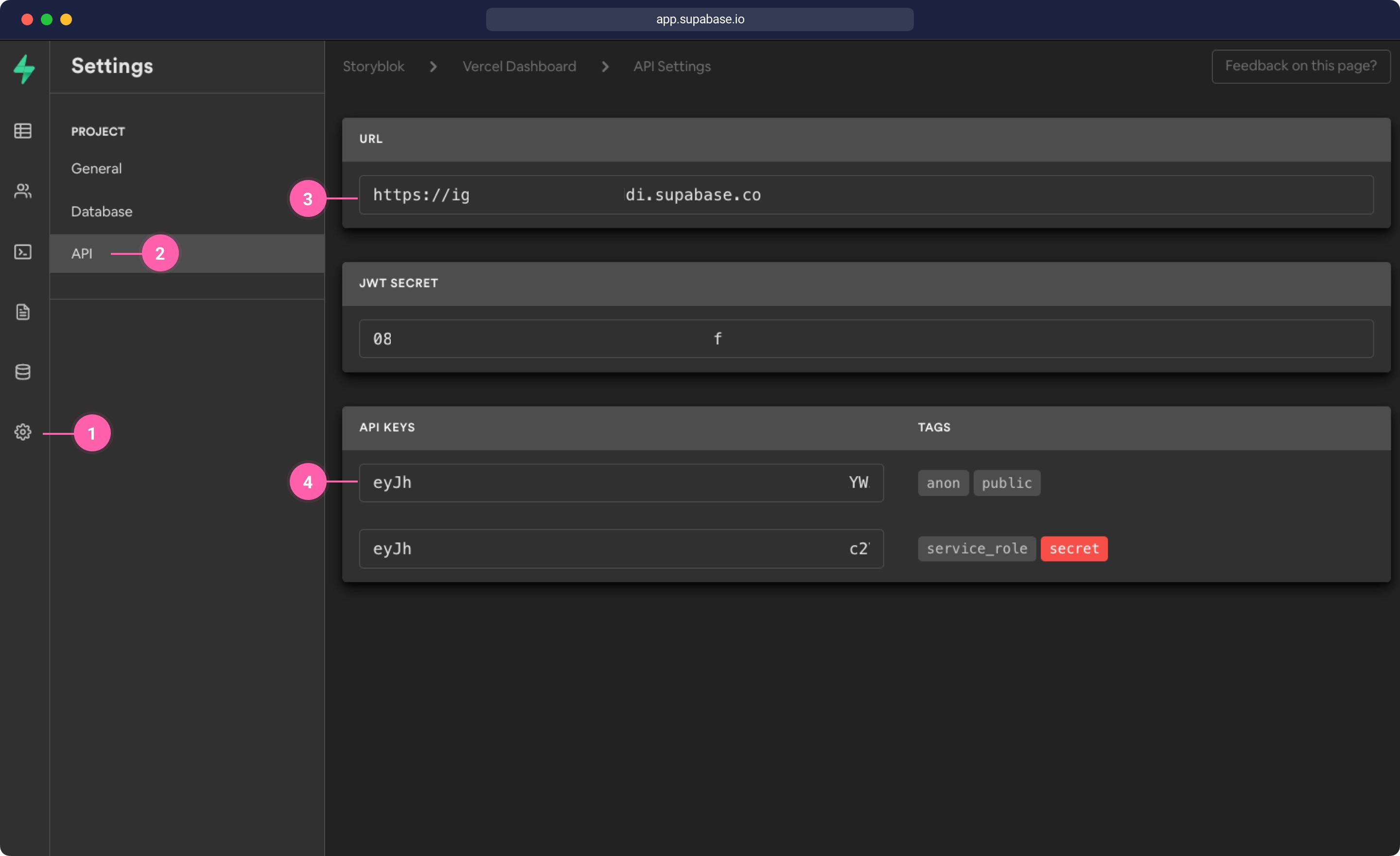Click the Vercel Dashboard breadcrumb
Screen dimensions: 1400x856
pyautogui.click(x=519, y=67)
